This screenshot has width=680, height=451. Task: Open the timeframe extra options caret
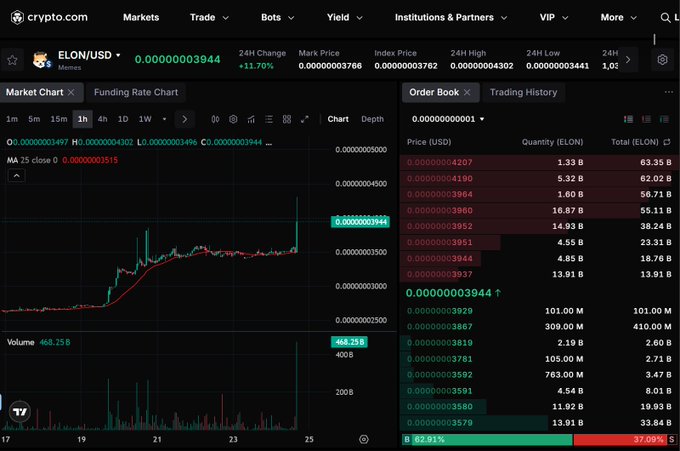click(x=164, y=119)
